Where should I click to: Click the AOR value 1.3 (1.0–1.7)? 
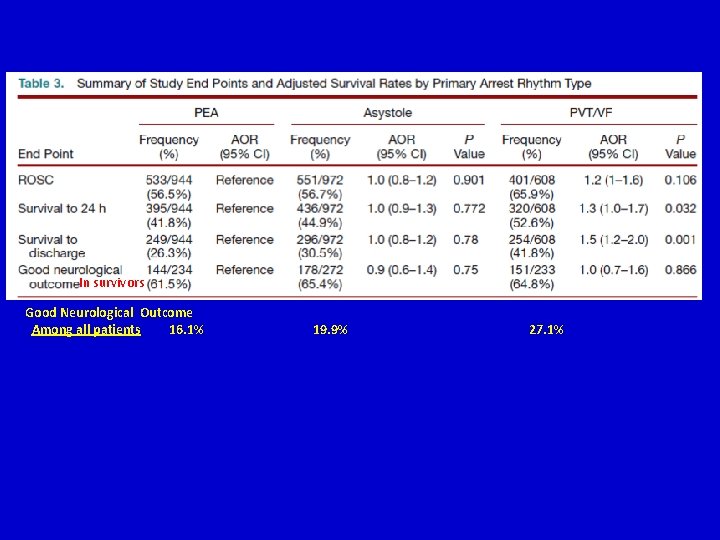613,208
